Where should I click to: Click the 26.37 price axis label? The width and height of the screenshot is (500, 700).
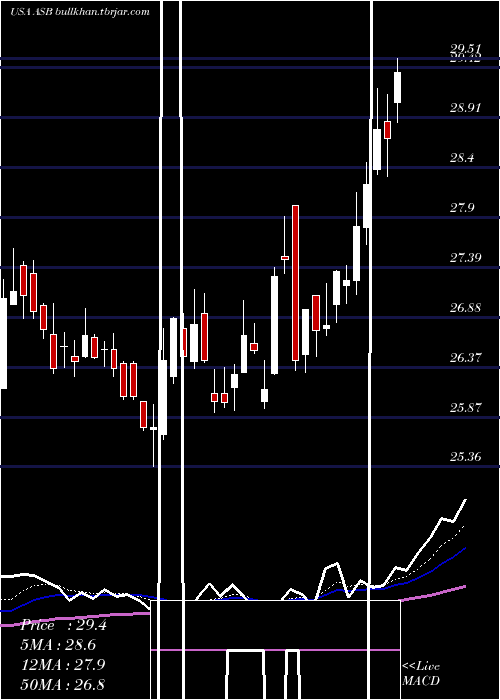point(466,358)
